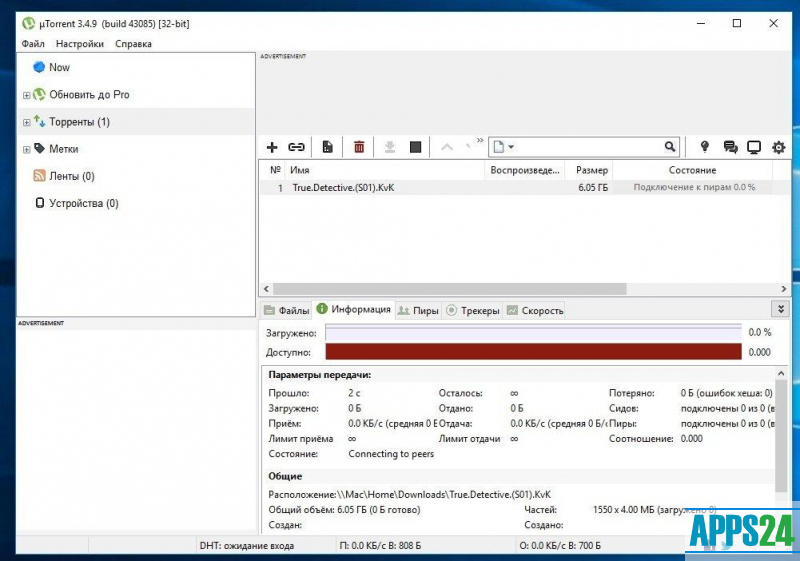
Task: Click the µTorrent logo in title bar
Action: [29, 23]
